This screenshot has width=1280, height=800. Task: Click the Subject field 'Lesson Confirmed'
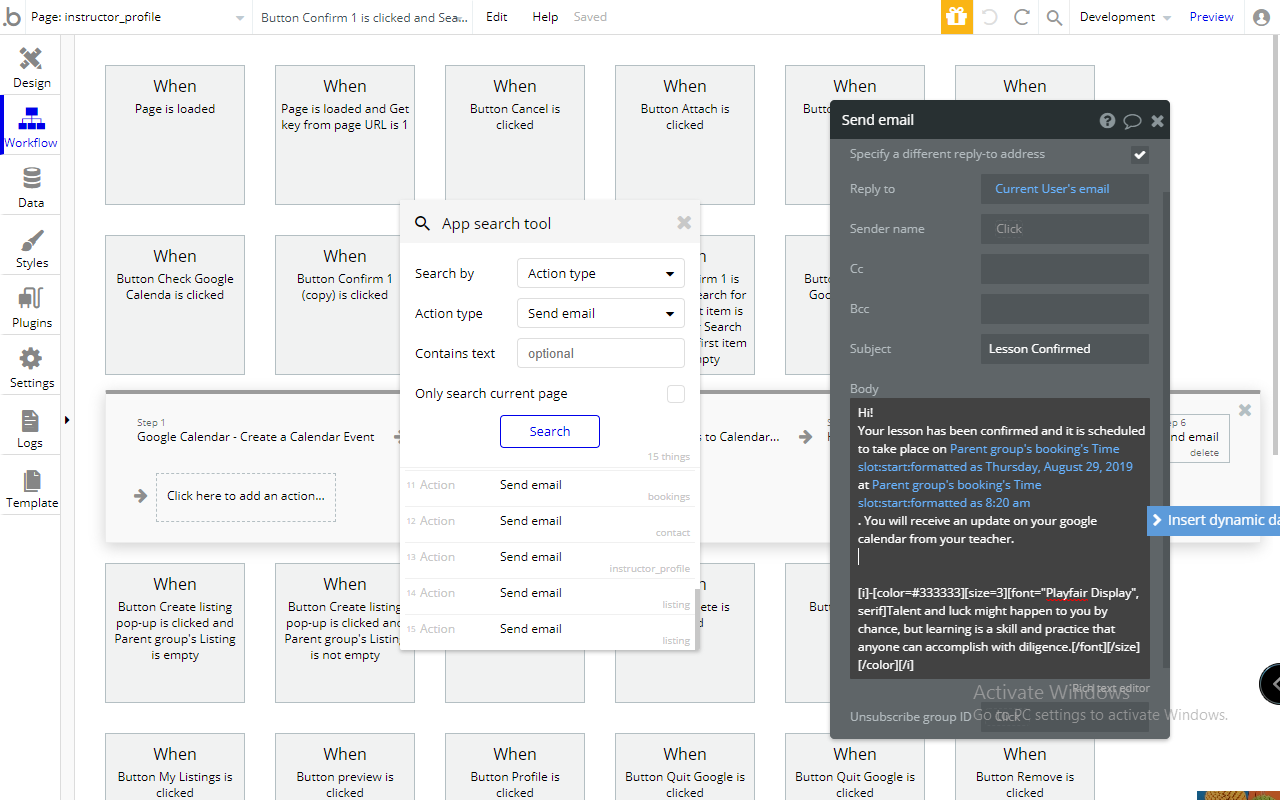pos(1065,349)
